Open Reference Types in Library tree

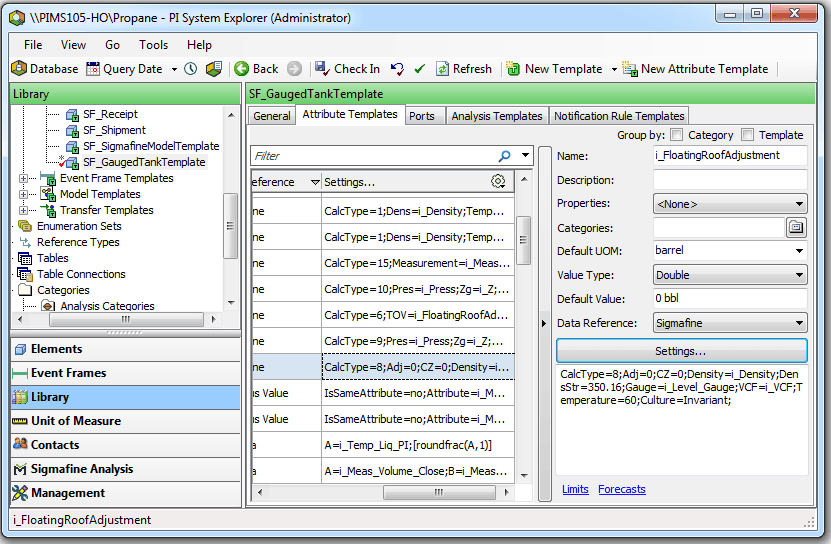click(78, 242)
